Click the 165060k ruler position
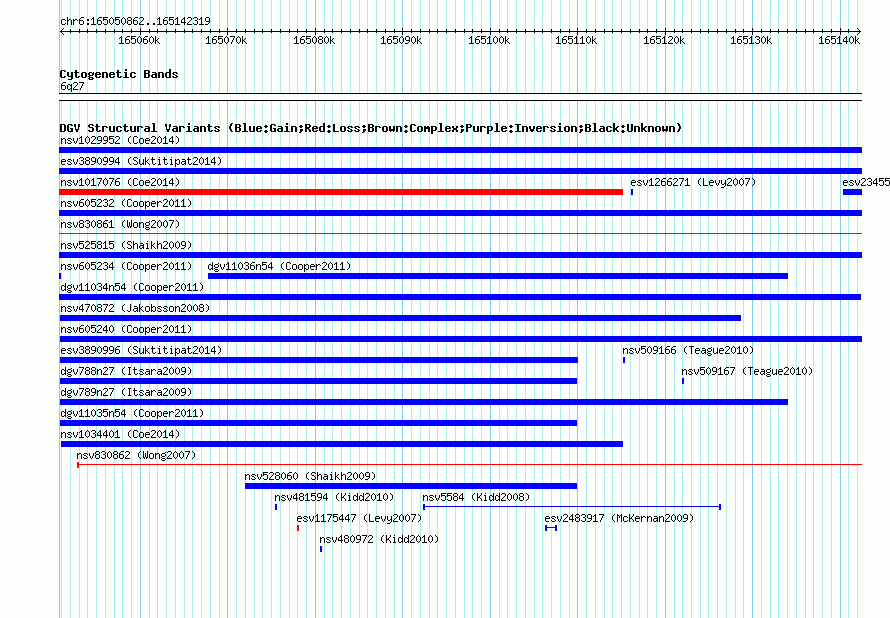The width and height of the screenshot is (890, 618). click(139, 40)
